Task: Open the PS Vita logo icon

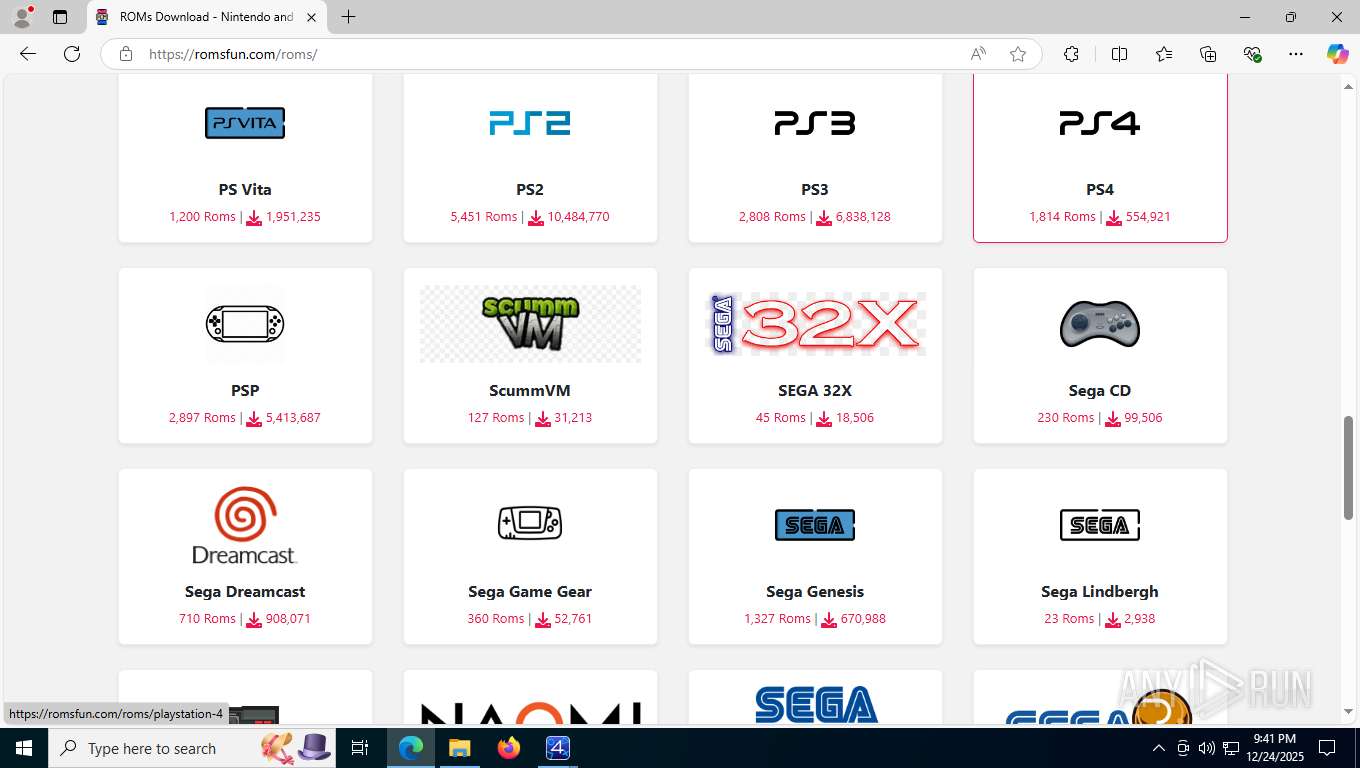Action: coord(245,123)
